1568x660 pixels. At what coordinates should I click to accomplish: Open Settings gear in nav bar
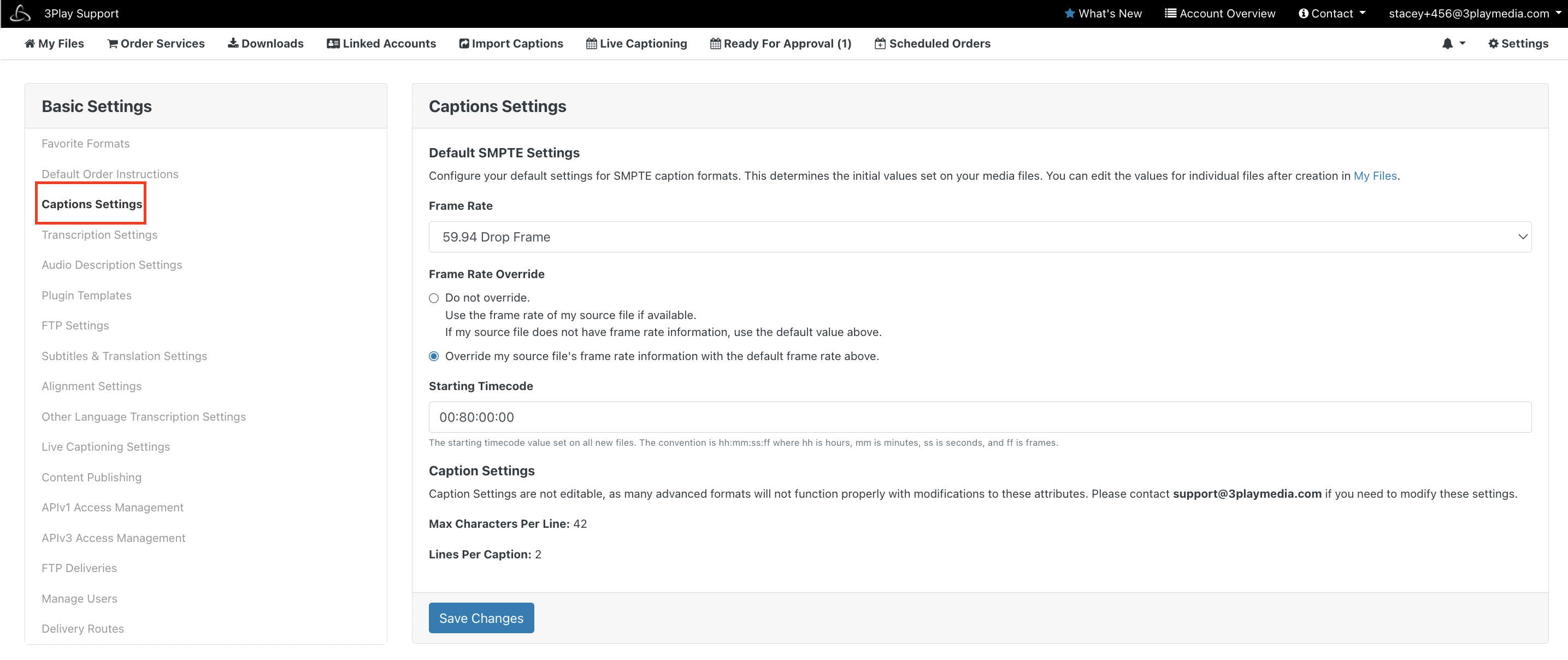pyautogui.click(x=1518, y=43)
